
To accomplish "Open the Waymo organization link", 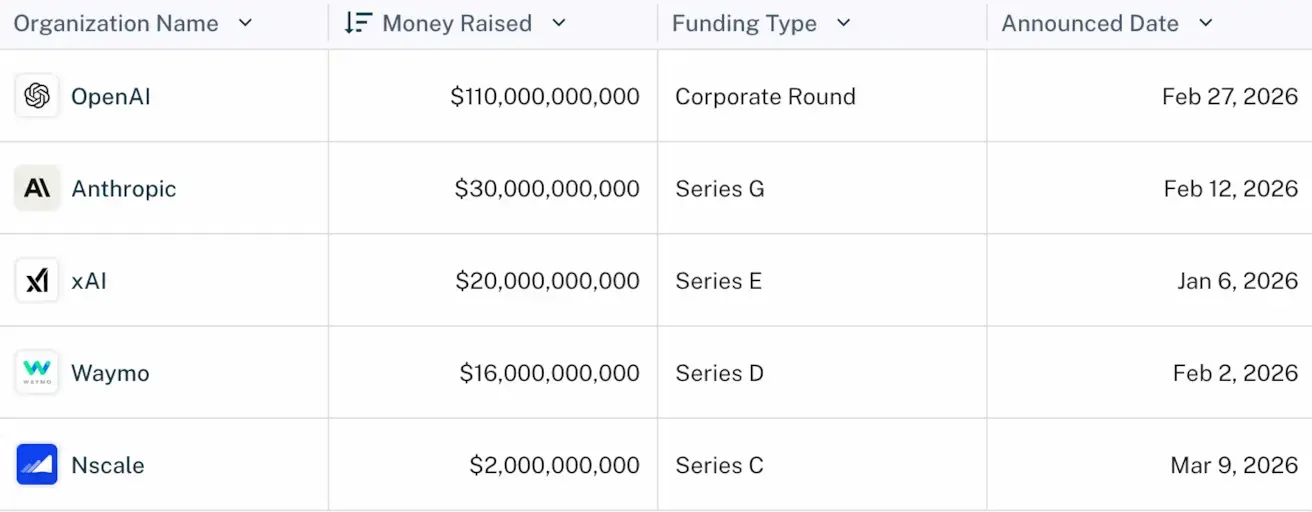I will (110, 373).
